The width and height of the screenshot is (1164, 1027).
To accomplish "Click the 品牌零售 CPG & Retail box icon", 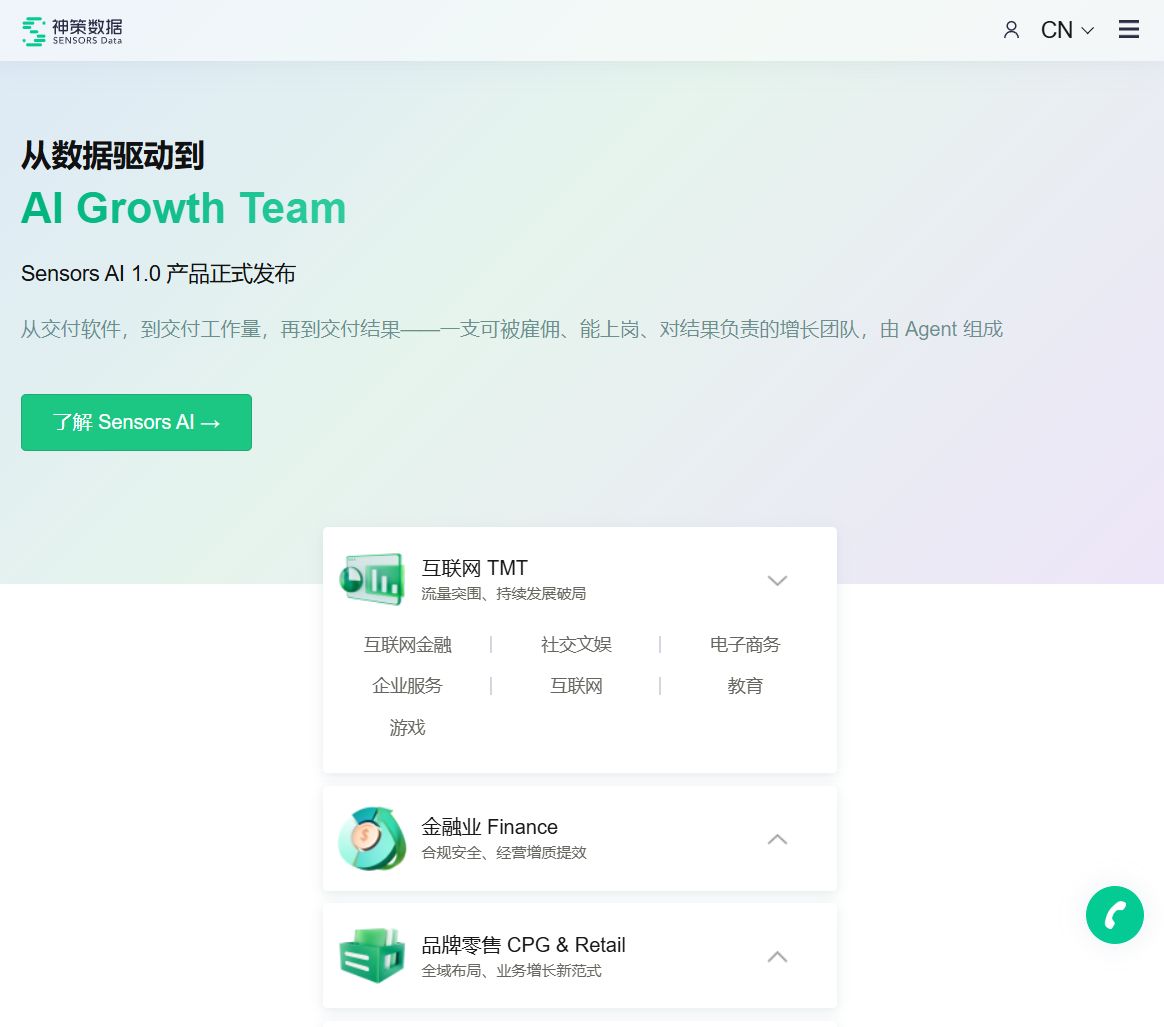I will (372, 956).
